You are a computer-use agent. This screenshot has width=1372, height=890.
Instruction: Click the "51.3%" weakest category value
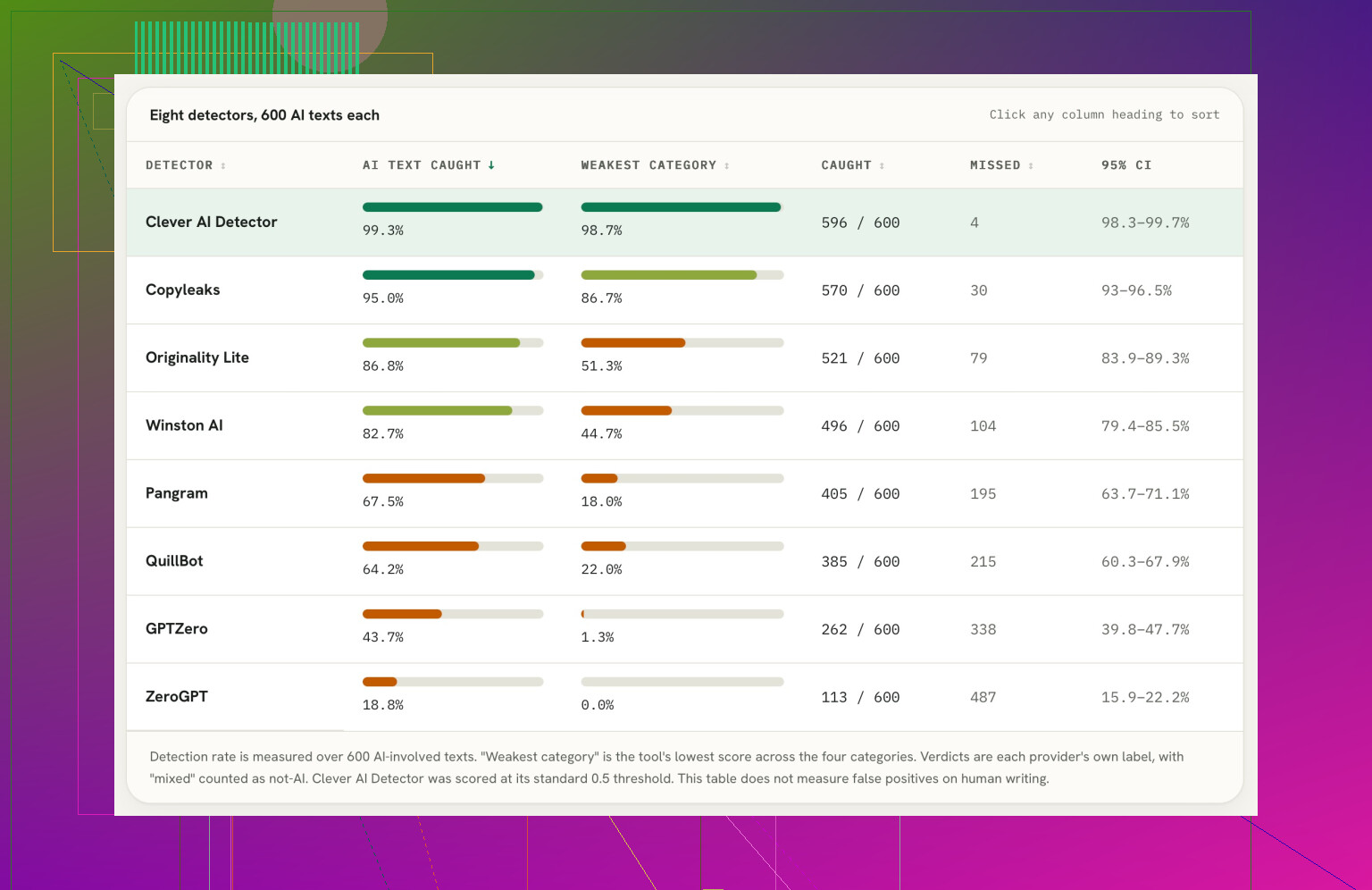(601, 366)
